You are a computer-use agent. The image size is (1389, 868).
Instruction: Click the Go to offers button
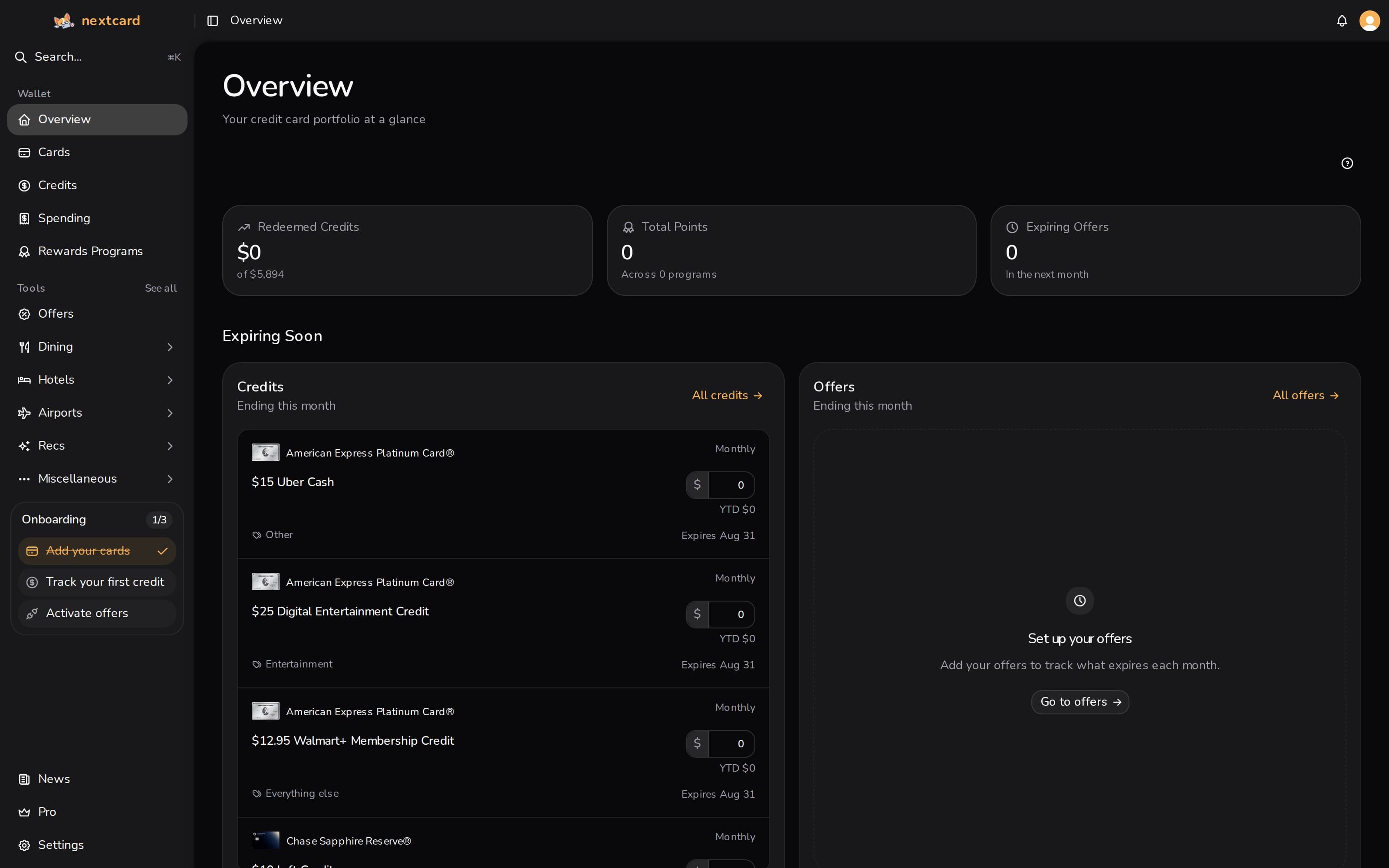pos(1080,702)
